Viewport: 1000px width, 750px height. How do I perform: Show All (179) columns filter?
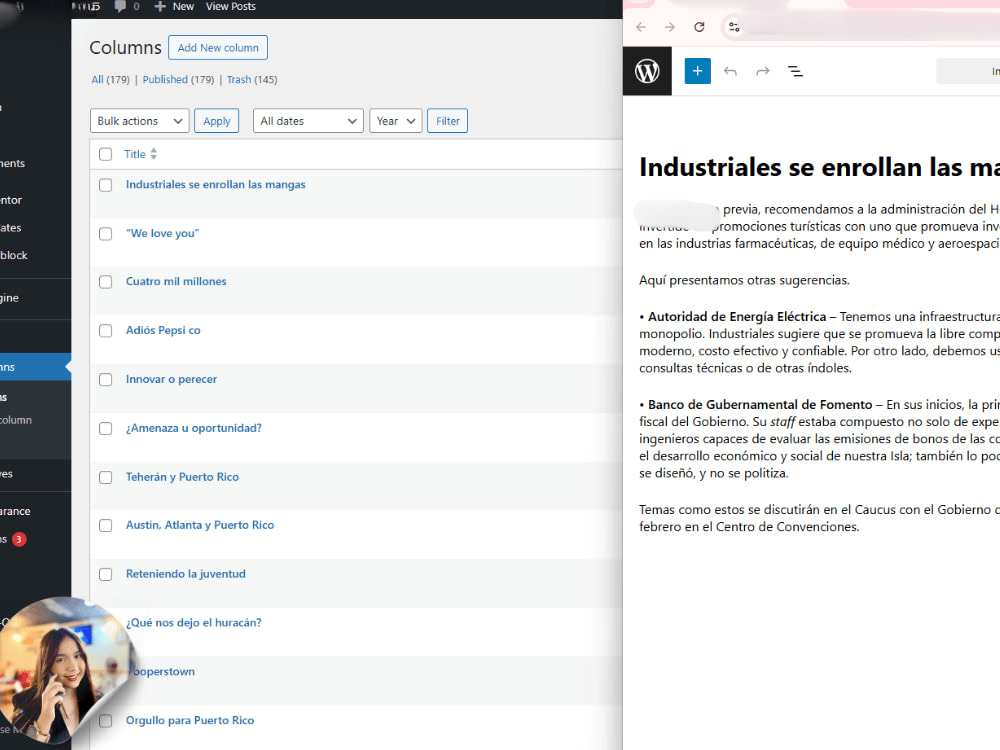pos(110,80)
